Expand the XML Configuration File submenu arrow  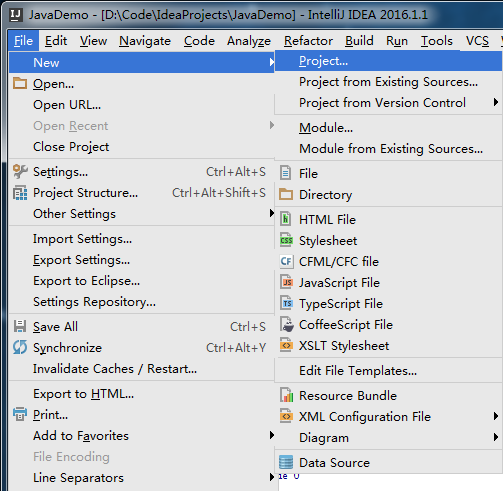[x=496, y=416]
